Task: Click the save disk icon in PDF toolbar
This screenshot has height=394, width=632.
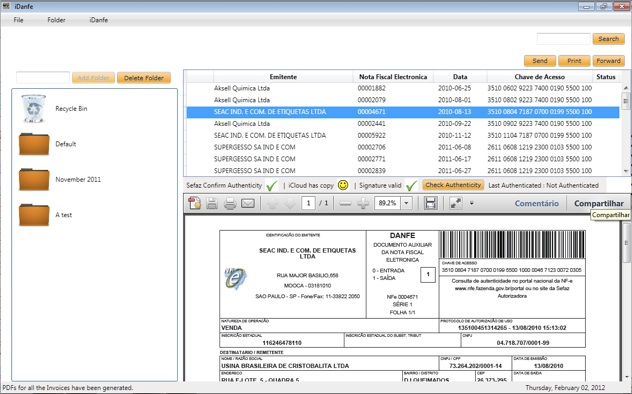Action: [212, 203]
